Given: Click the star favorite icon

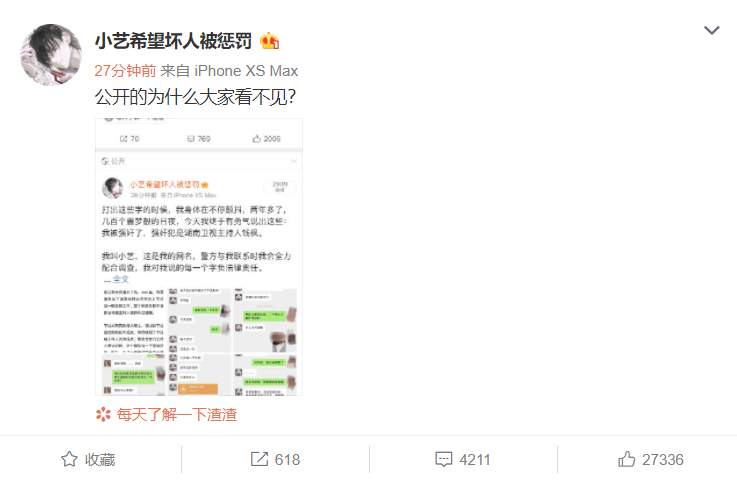Looking at the screenshot, I should pos(69,459).
